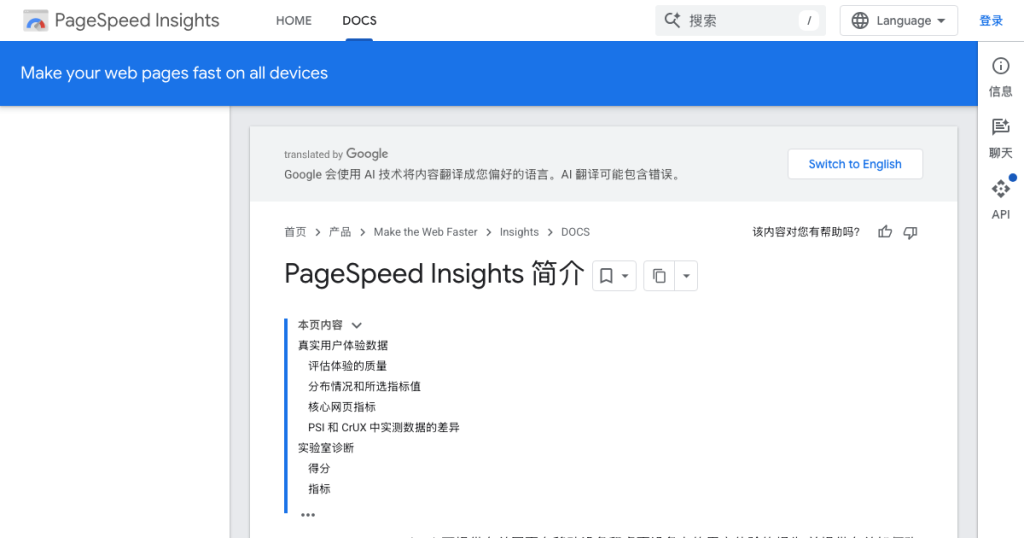Click the slash shortcut key in search box
Image resolution: width=1024 pixels, height=538 pixels.
tap(808, 21)
